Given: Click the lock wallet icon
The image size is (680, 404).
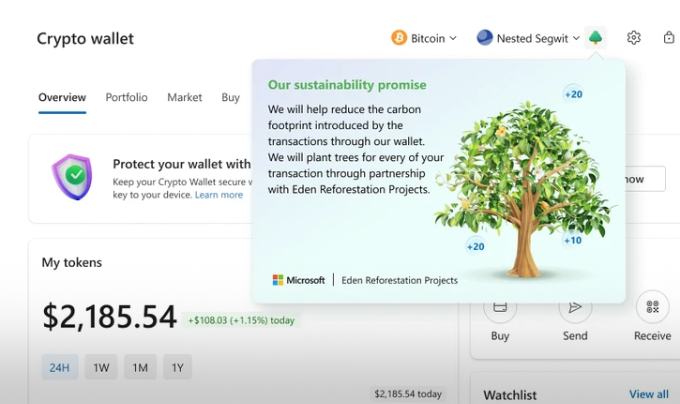Looking at the screenshot, I should coord(668,38).
